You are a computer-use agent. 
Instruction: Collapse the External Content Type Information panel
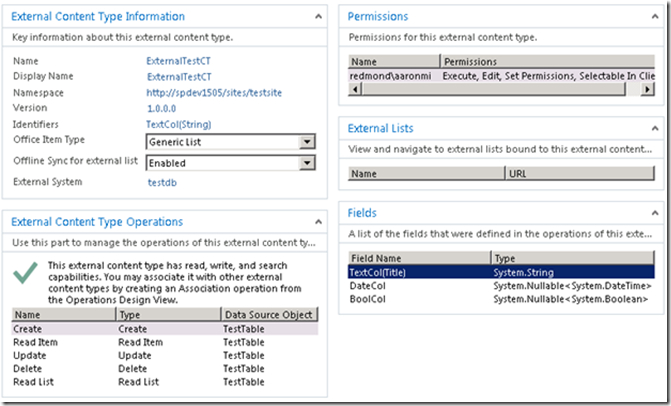pyautogui.click(x=317, y=17)
